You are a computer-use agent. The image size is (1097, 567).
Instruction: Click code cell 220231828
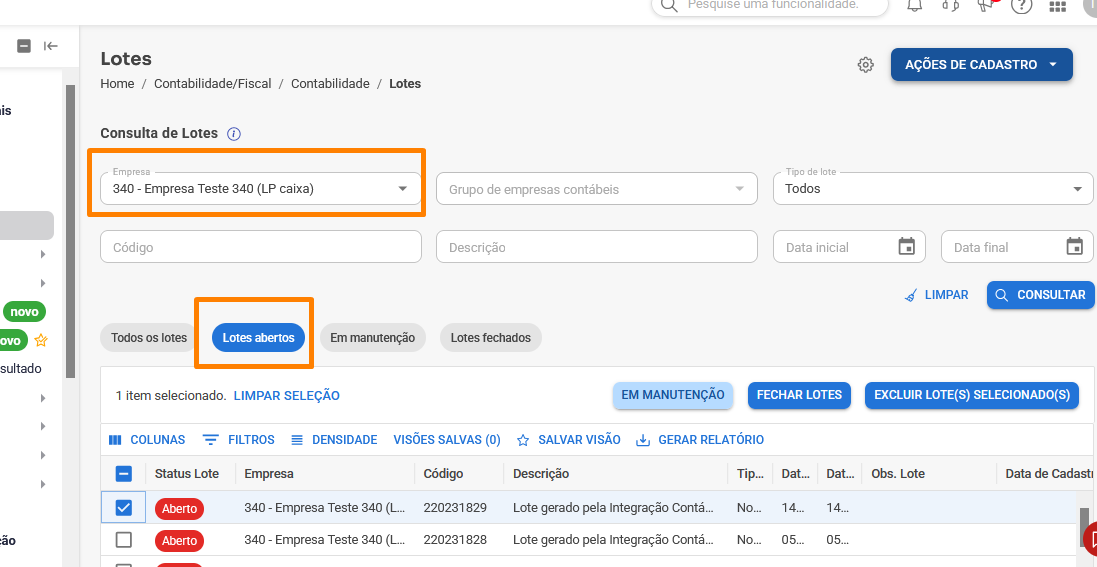coord(455,540)
